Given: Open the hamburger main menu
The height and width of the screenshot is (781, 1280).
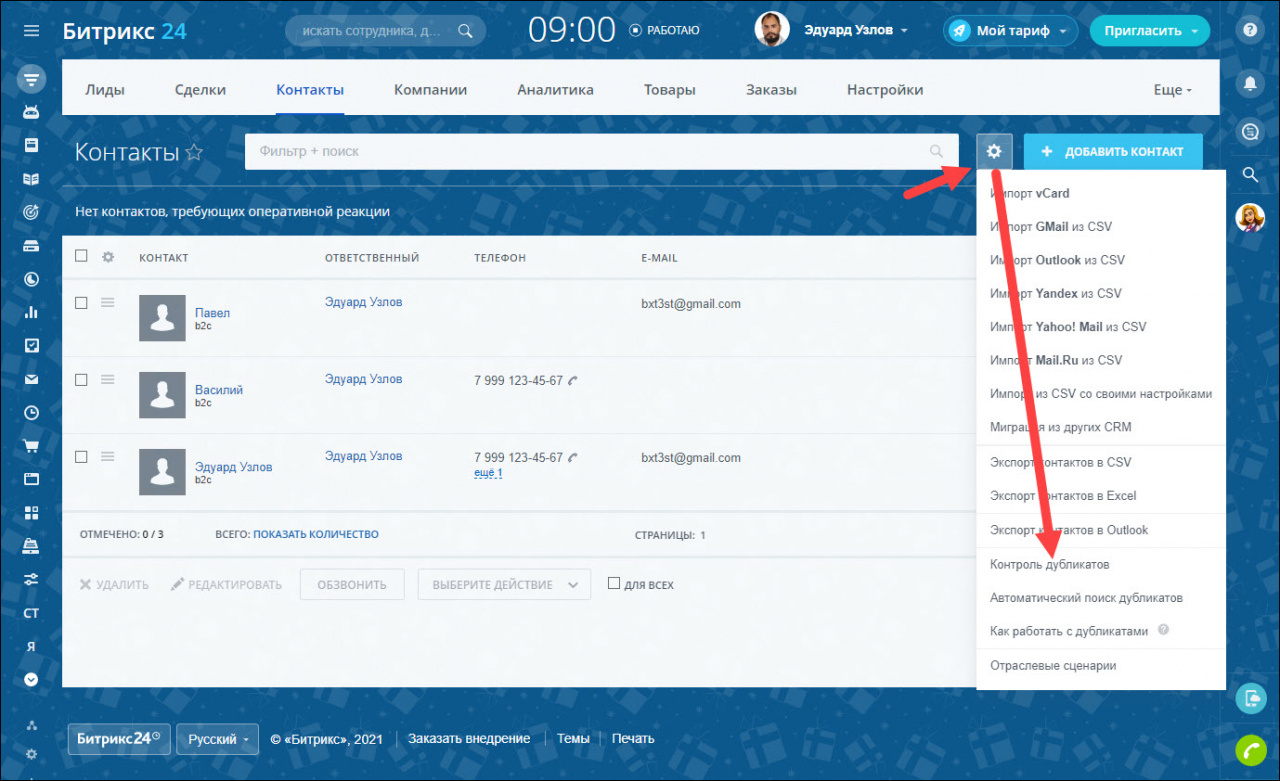Looking at the screenshot, I should pos(31,30).
